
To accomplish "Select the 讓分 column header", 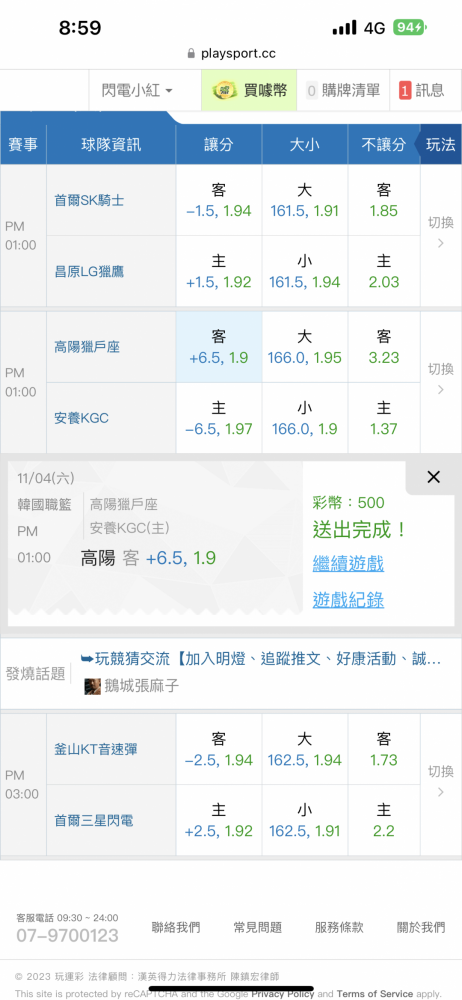I will pos(219,145).
